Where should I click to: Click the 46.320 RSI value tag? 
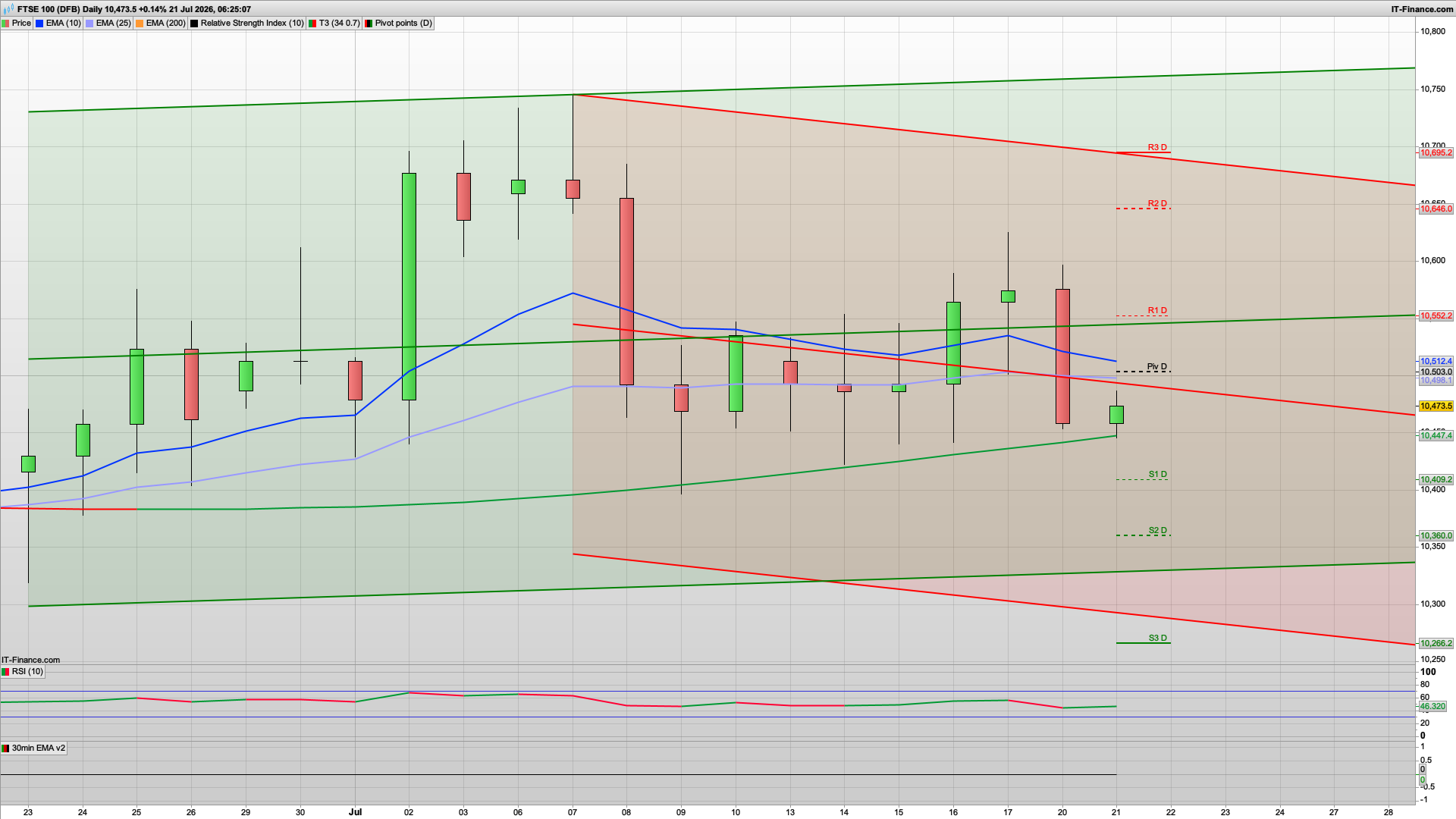coord(1432,707)
